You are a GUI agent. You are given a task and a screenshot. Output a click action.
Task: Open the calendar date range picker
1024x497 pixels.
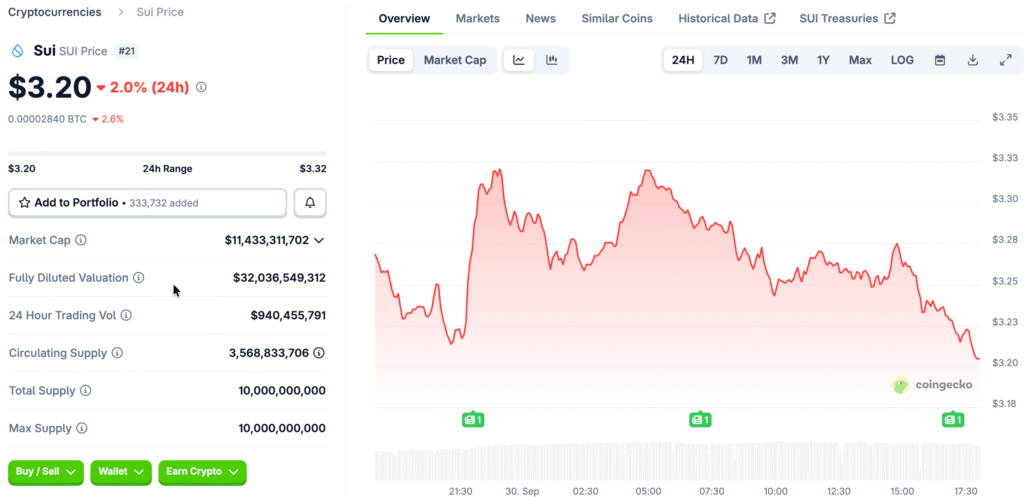tap(940, 60)
